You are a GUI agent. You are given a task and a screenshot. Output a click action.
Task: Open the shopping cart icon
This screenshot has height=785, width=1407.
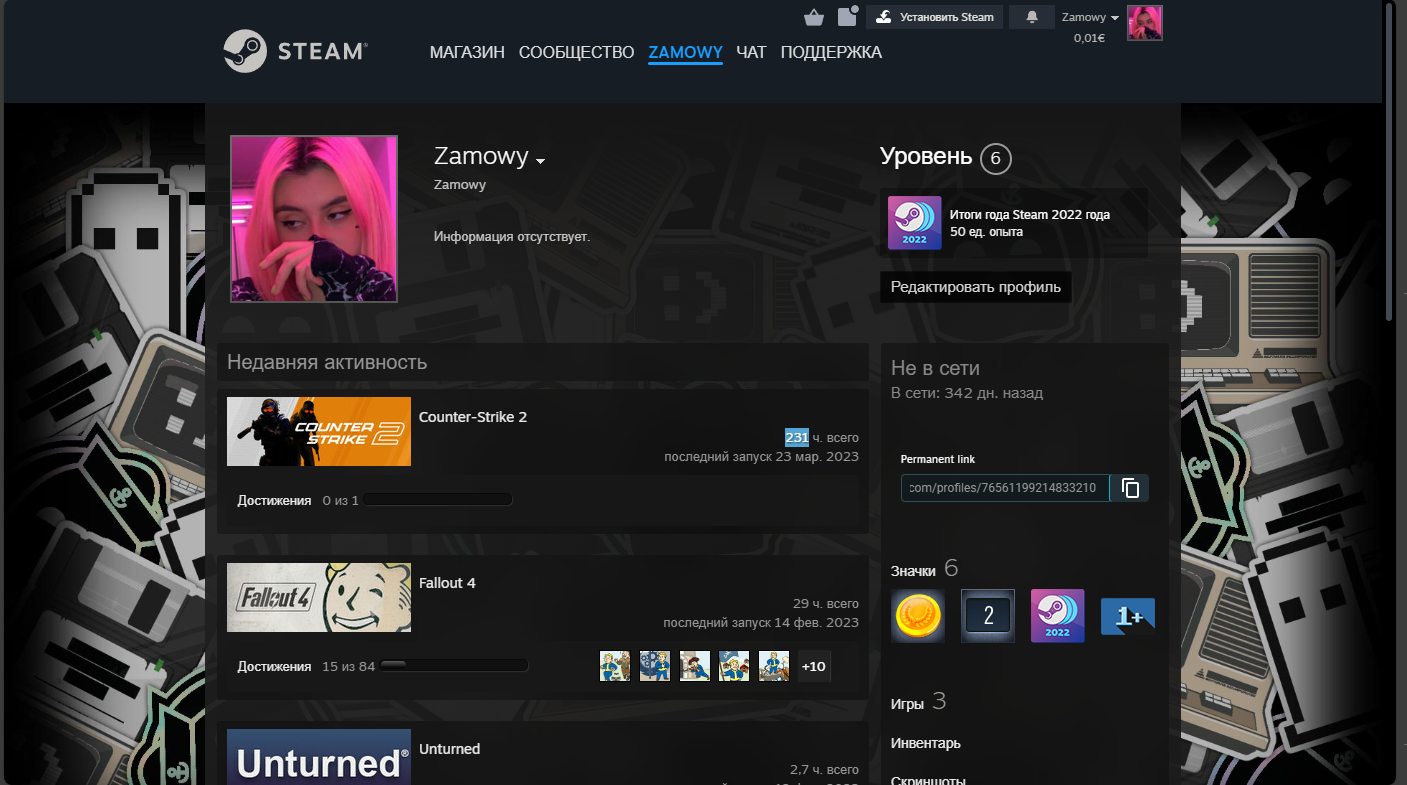point(814,17)
